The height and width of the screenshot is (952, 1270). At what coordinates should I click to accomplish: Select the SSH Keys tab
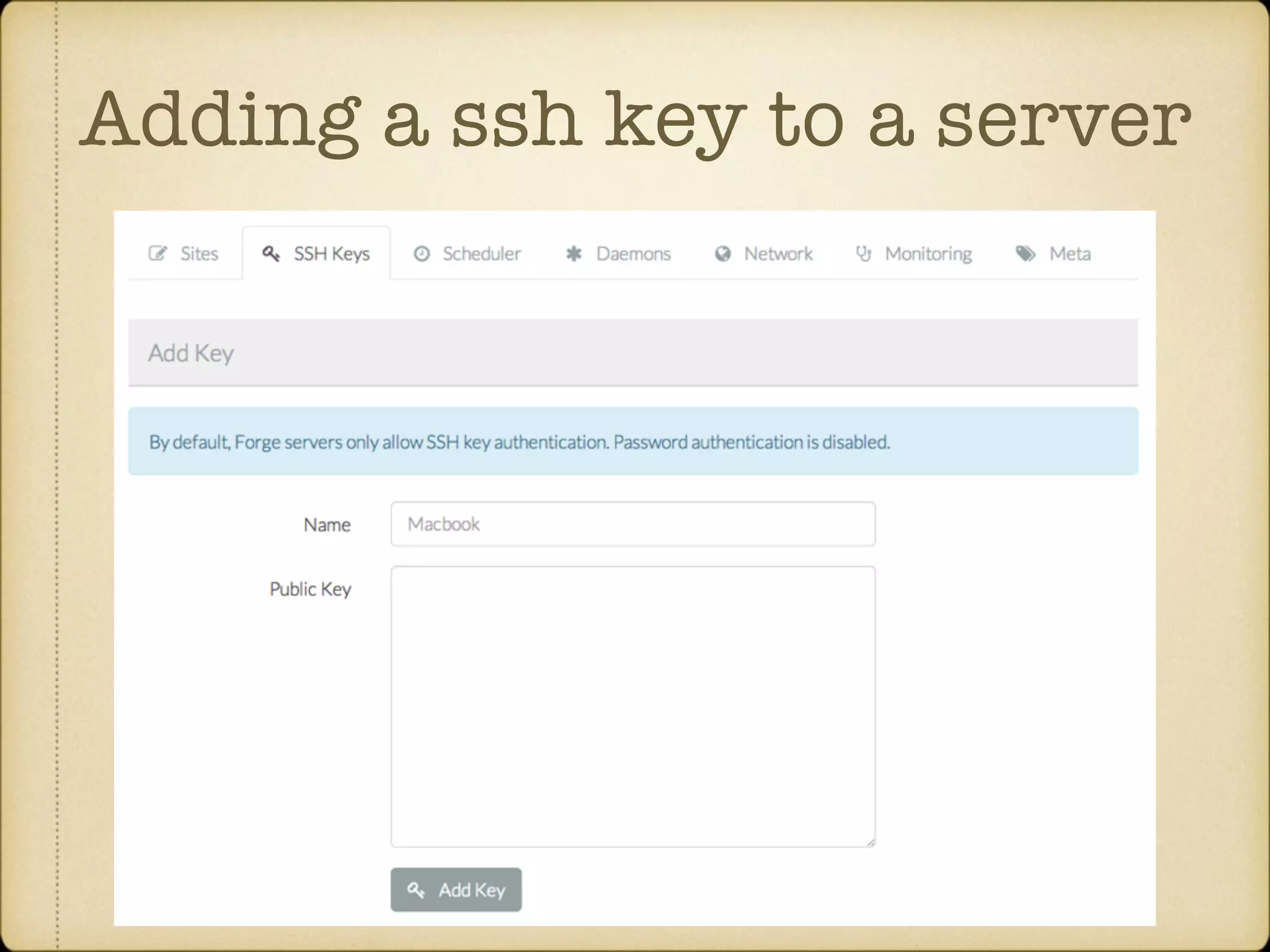tap(316, 253)
